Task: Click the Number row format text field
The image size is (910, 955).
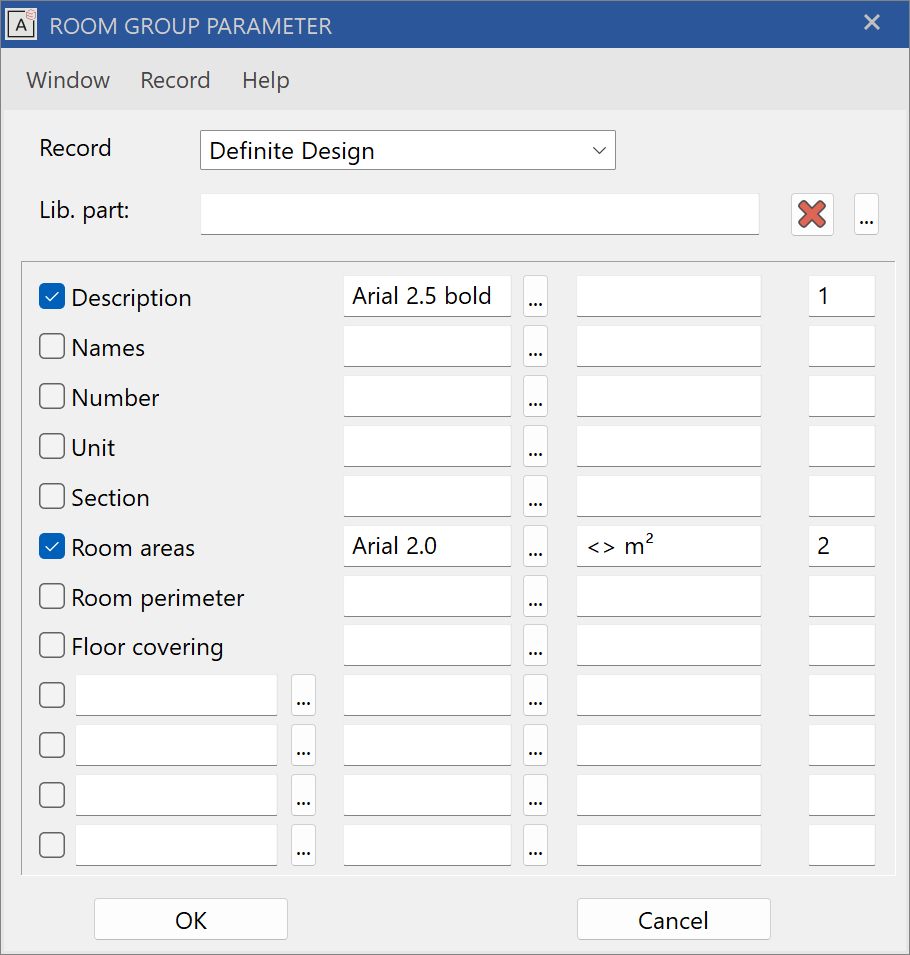Action: tap(669, 396)
